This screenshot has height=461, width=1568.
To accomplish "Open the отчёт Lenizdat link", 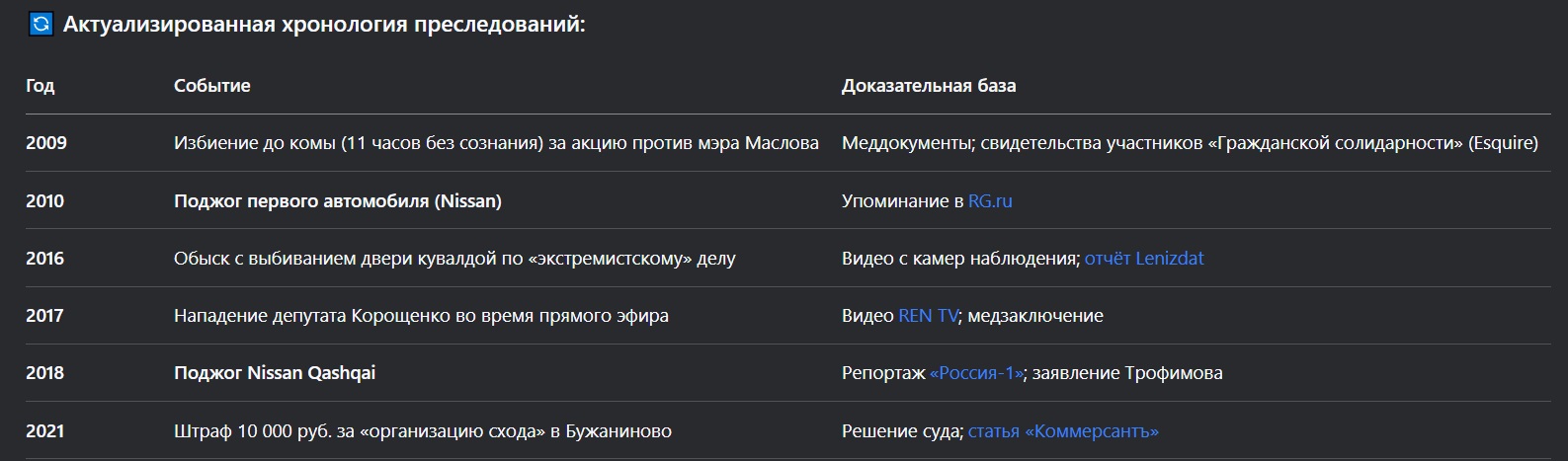I will pyautogui.click(x=1144, y=259).
